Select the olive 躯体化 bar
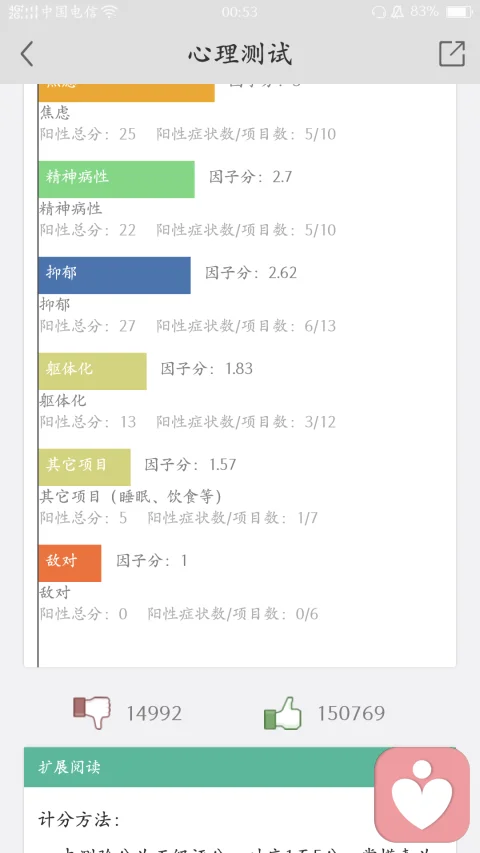 tap(93, 371)
